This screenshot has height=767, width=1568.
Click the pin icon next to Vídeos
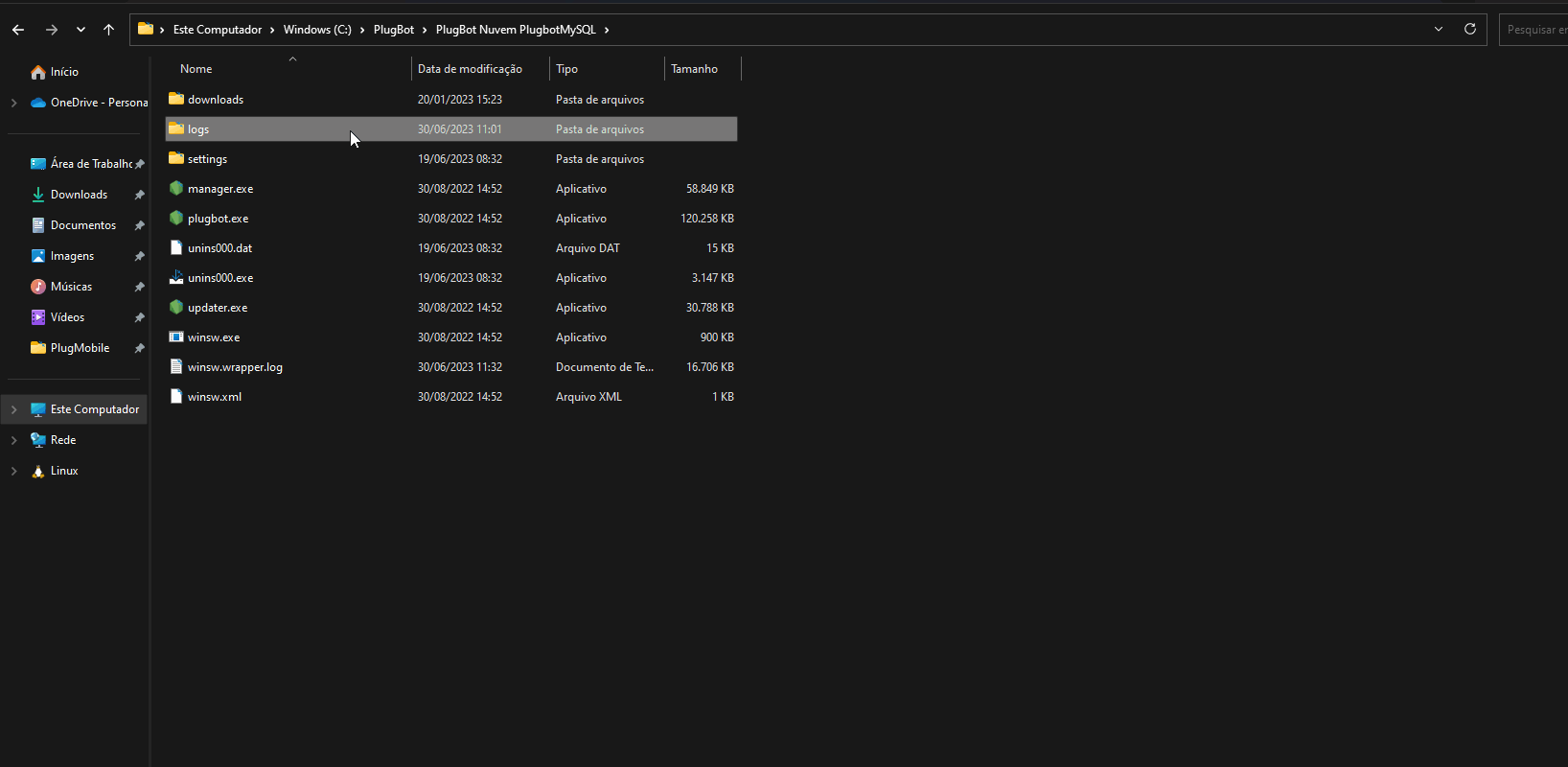point(139,317)
